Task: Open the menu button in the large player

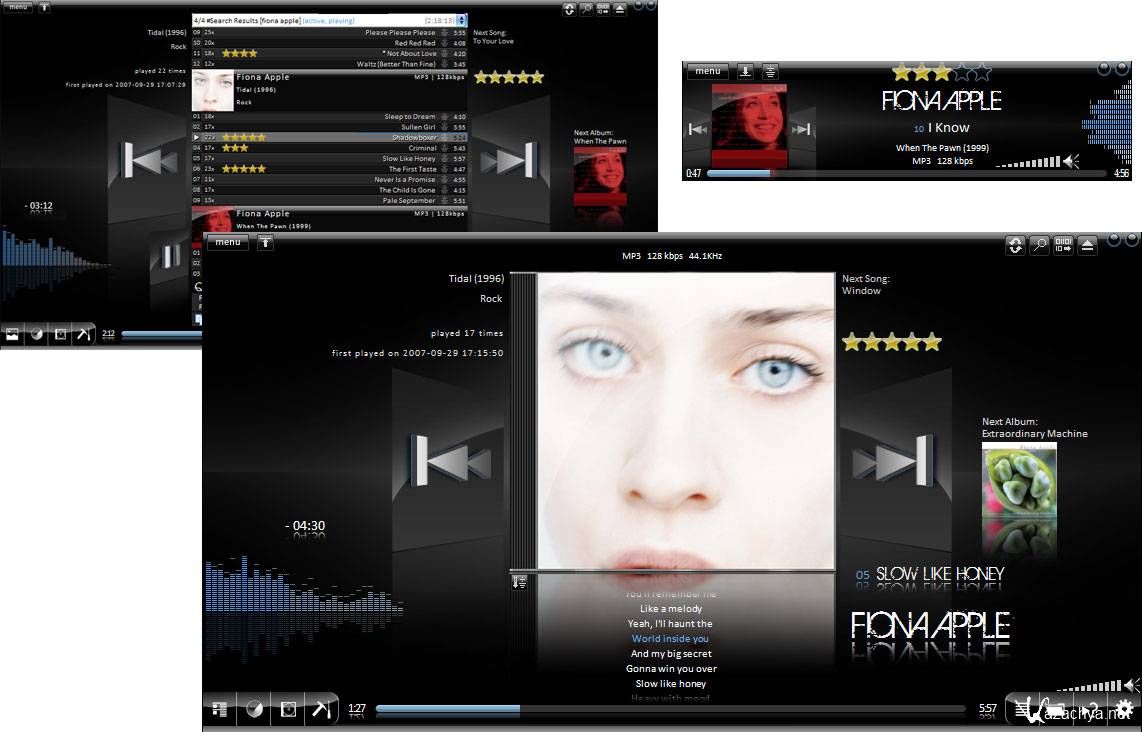Action: point(227,242)
